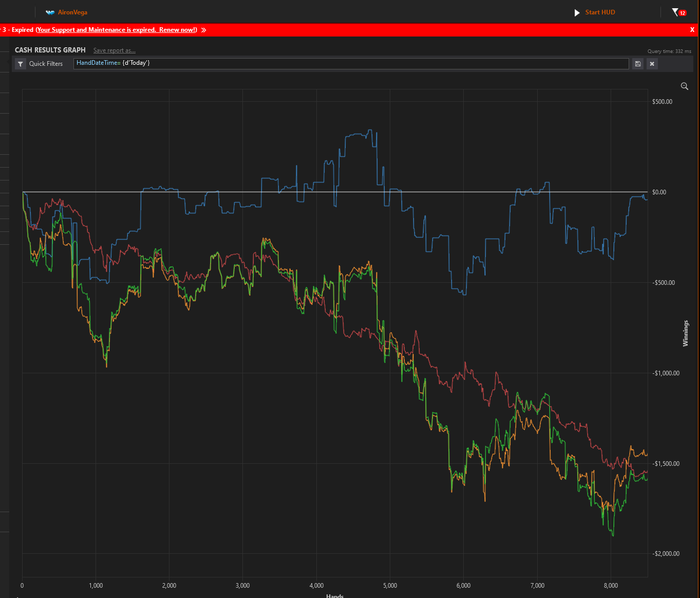Click the AironVega player name
The height and width of the screenshot is (598, 700).
pyautogui.click(x=72, y=12)
